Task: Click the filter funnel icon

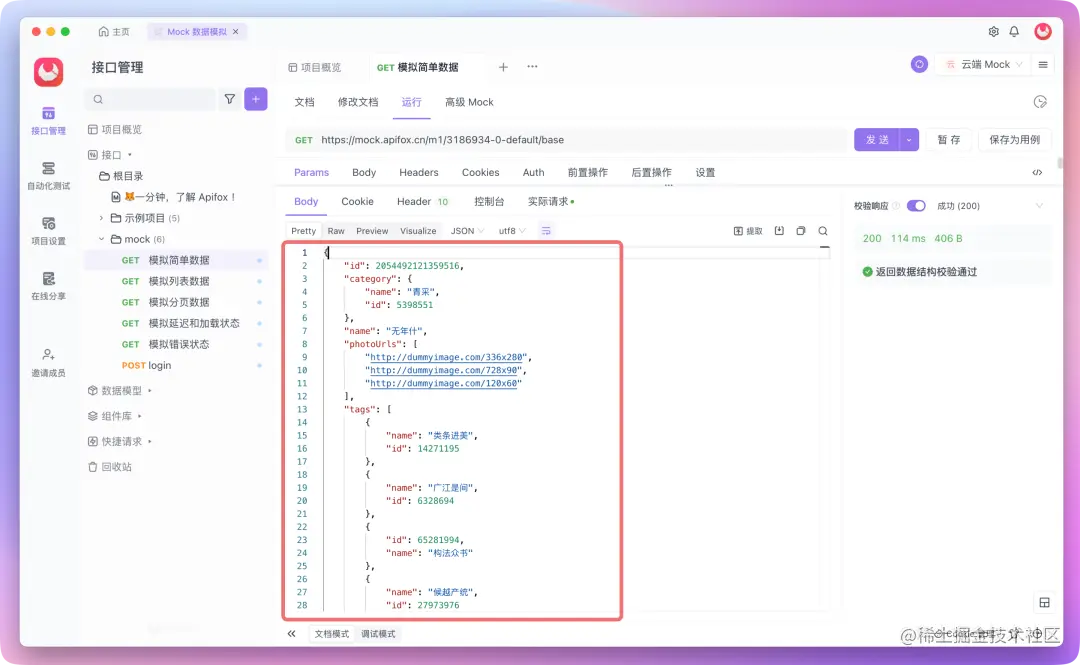Action: tap(229, 99)
